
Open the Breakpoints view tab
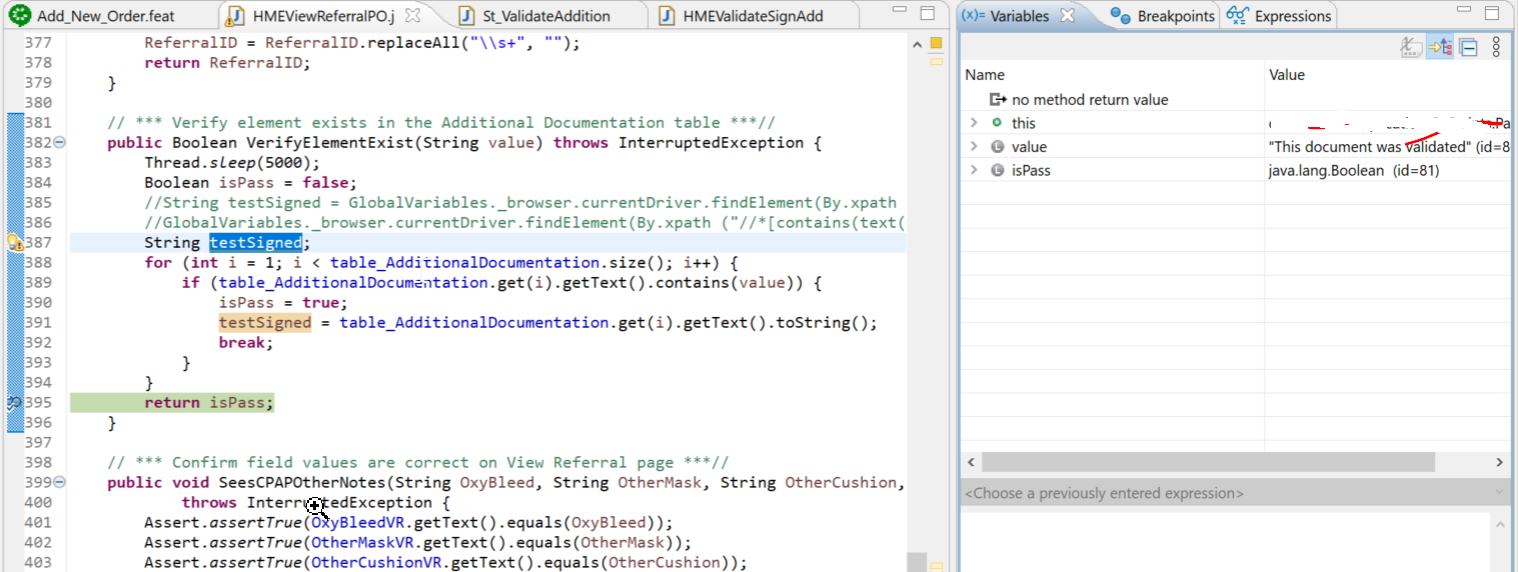coord(1164,16)
